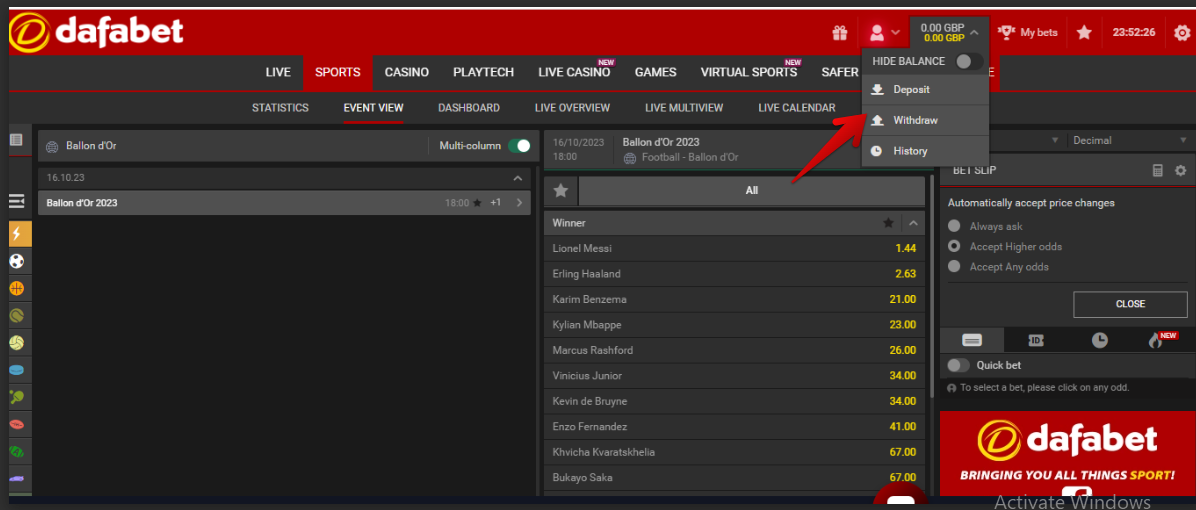Toggle the Multi-column switch
This screenshot has width=1196, height=510.
[519, 146]
